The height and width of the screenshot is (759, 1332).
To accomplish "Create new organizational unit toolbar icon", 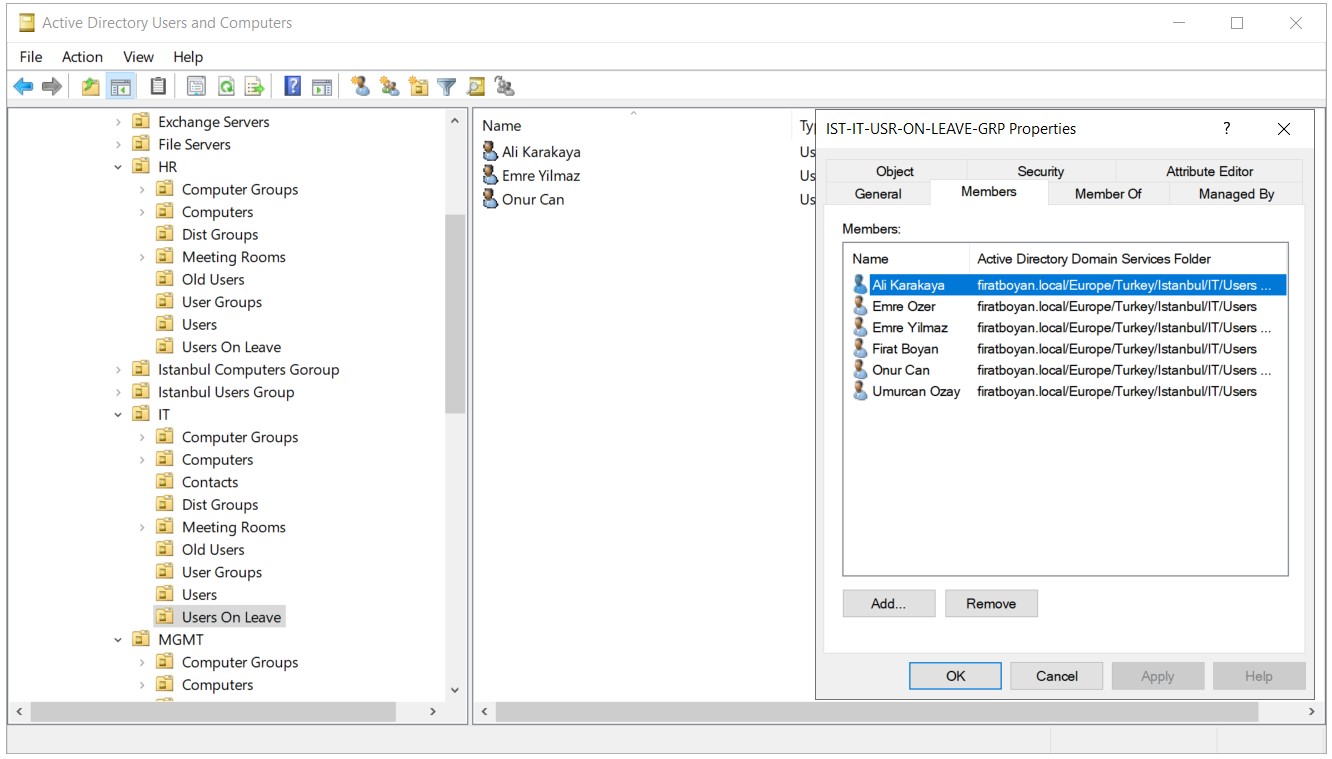I will point(418,87).
